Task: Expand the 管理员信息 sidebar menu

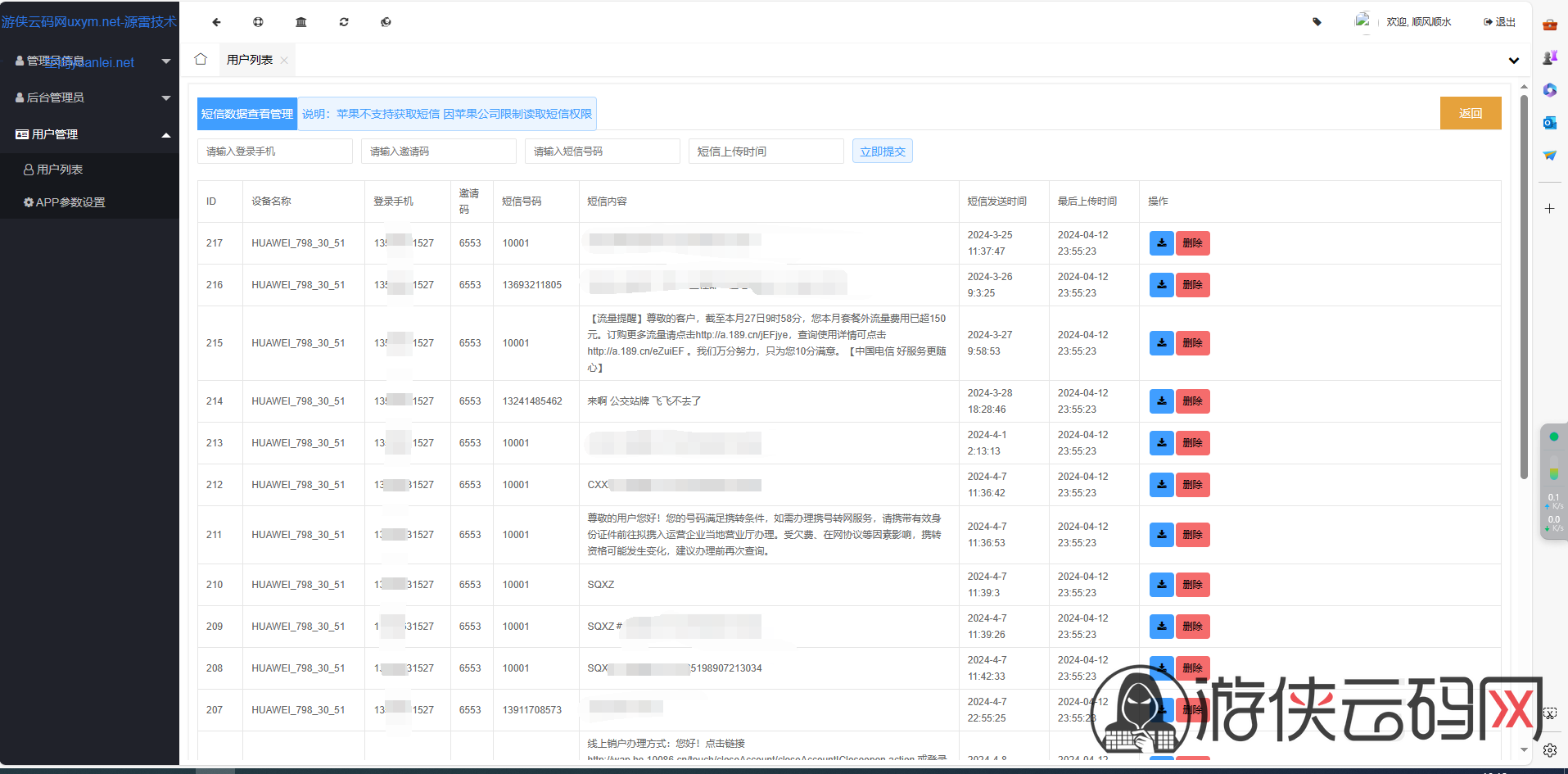Action: point(89,61)
